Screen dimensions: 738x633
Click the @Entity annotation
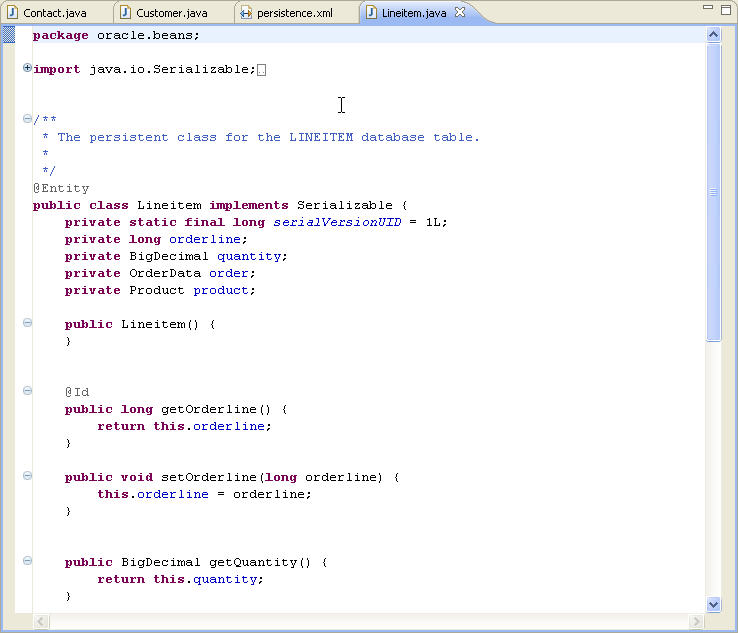click(x=61, y=188)
